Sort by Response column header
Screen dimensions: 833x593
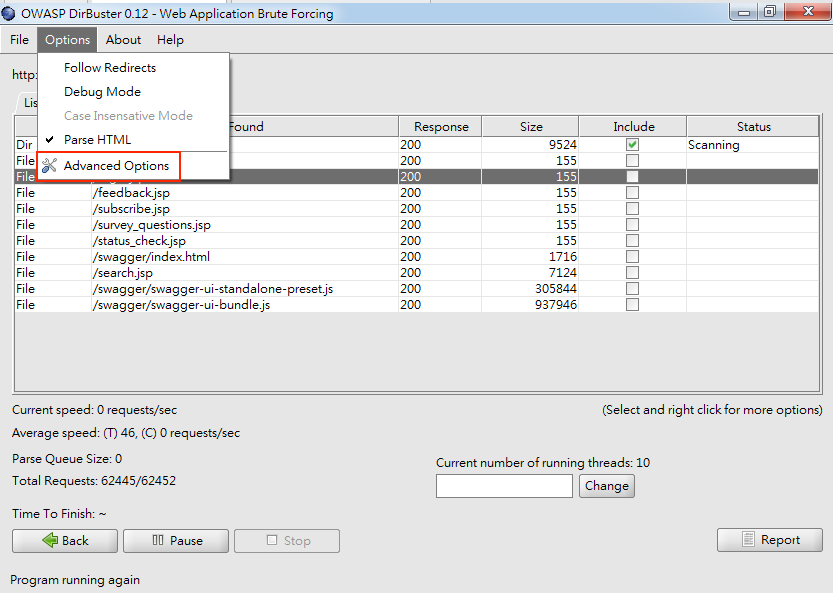tap(440, 126)
